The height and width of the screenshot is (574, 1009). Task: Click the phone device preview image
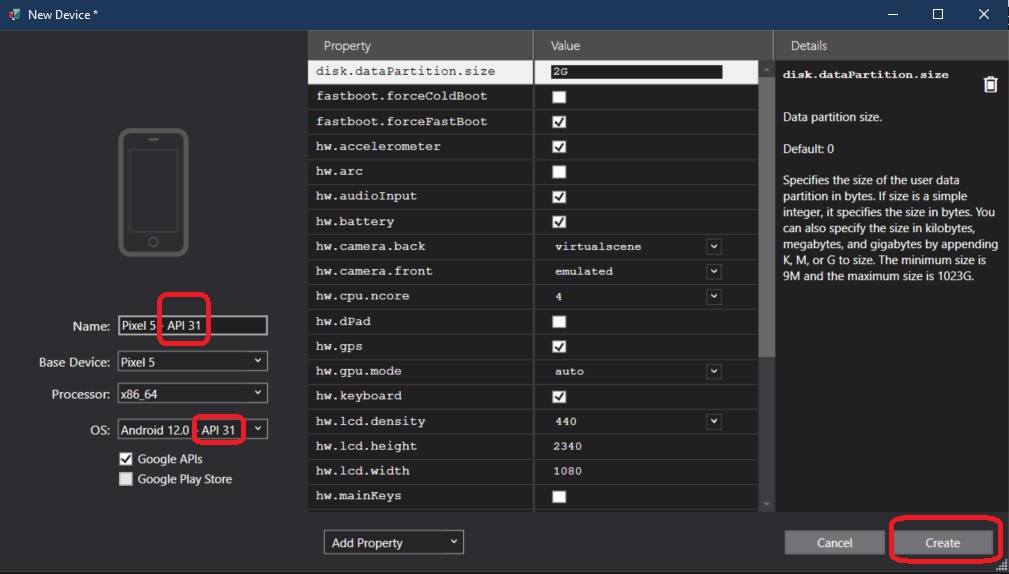153,192
